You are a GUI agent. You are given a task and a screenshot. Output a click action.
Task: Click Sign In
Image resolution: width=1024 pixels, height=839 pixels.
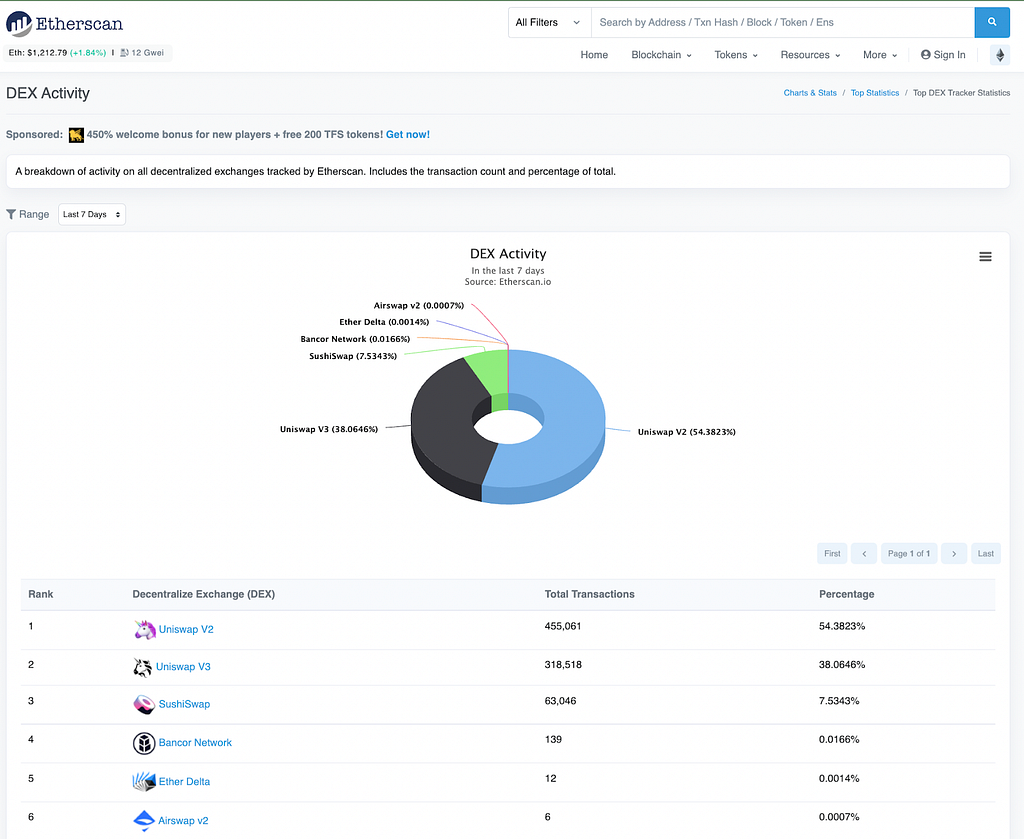click(943, 55)
